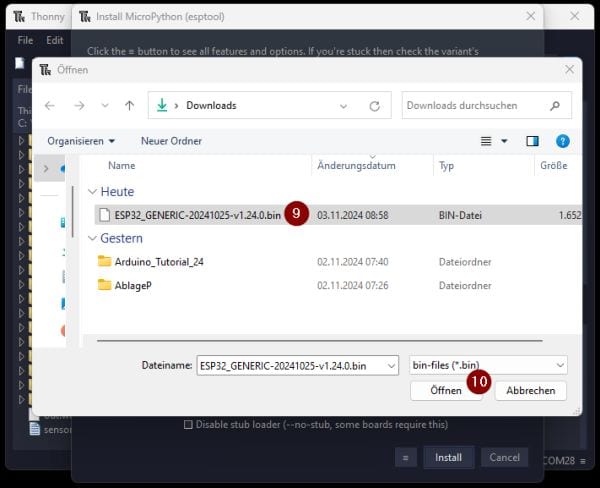Viewport: 600px width, 488px height.
Task: Expand the bin-files file type dropdown
Action: 488,366
